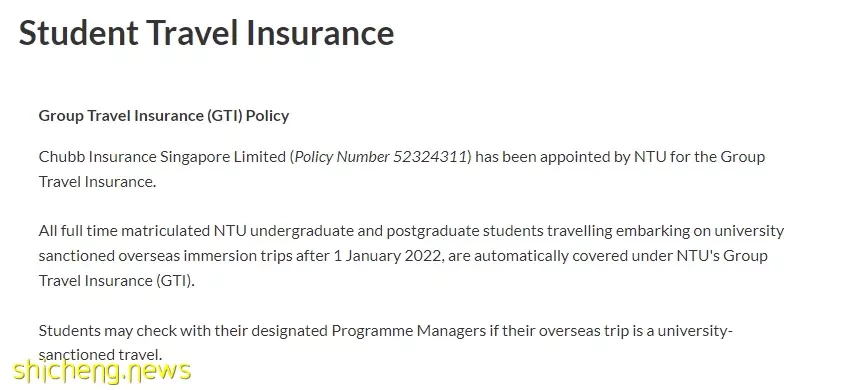Click the words Programme Managers
The height and width of the screenshot is (390, 851).
[409, 330]
